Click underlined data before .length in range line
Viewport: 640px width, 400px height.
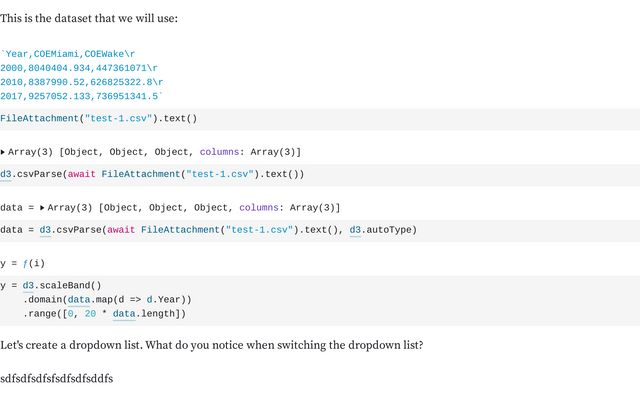pyautogui.click(x=124, y=314)
